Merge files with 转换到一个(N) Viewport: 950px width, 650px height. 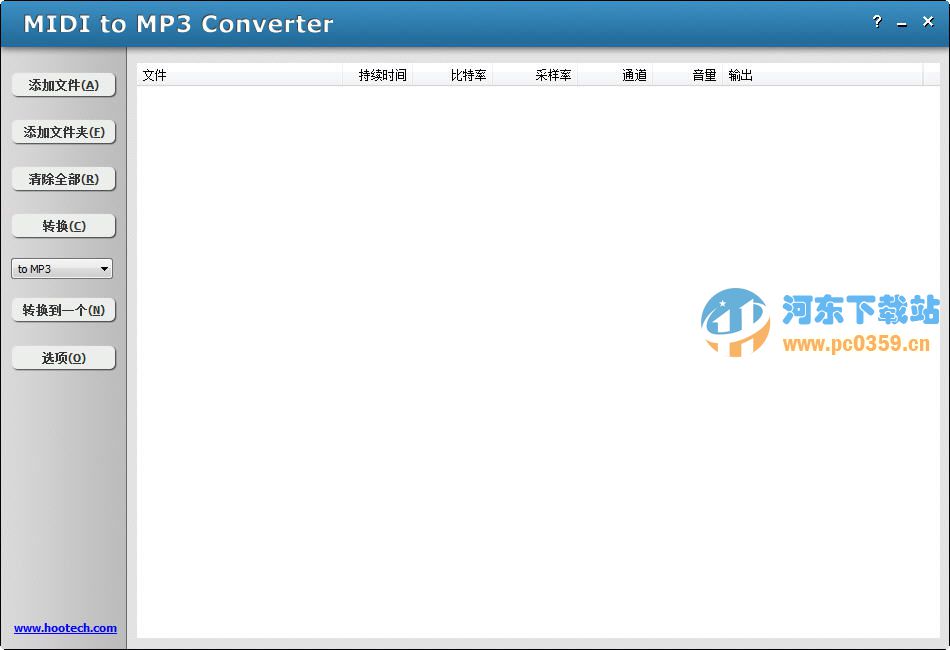click(x=63, y=310)
